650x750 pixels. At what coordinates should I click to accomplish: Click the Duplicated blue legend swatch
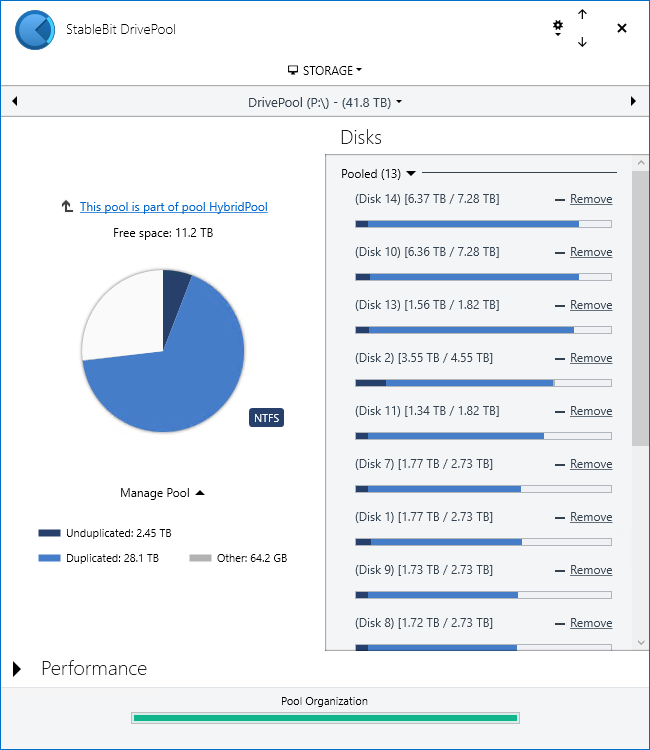click(50, 558)
